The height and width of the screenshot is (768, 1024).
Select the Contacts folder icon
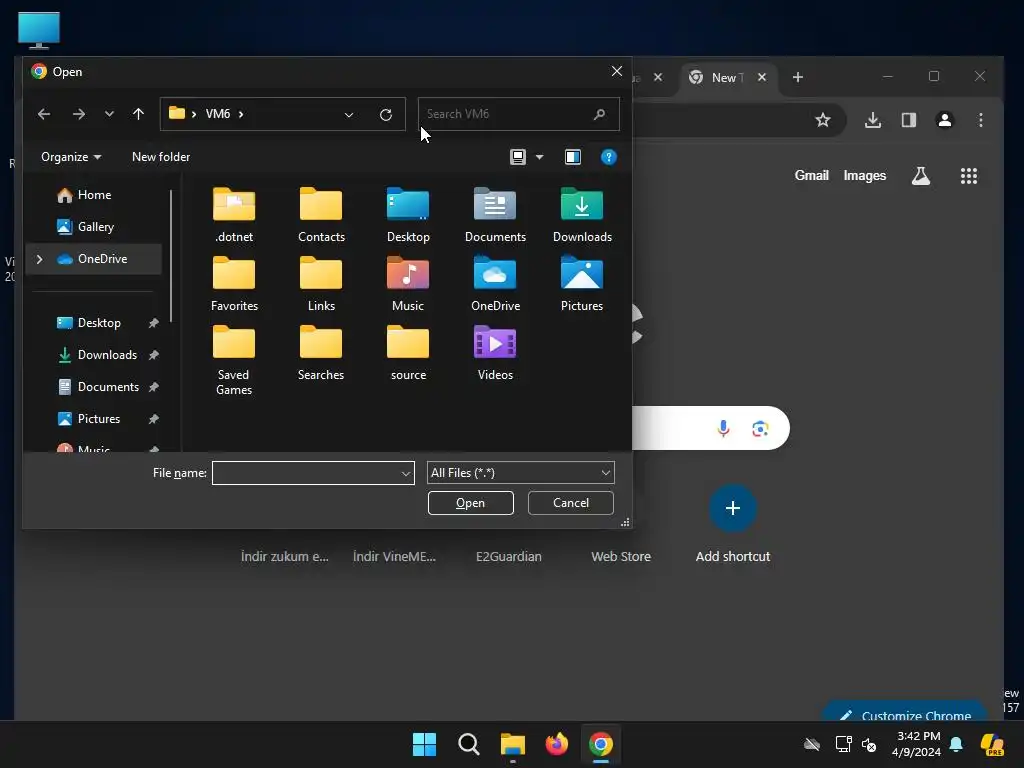(321, 204)
